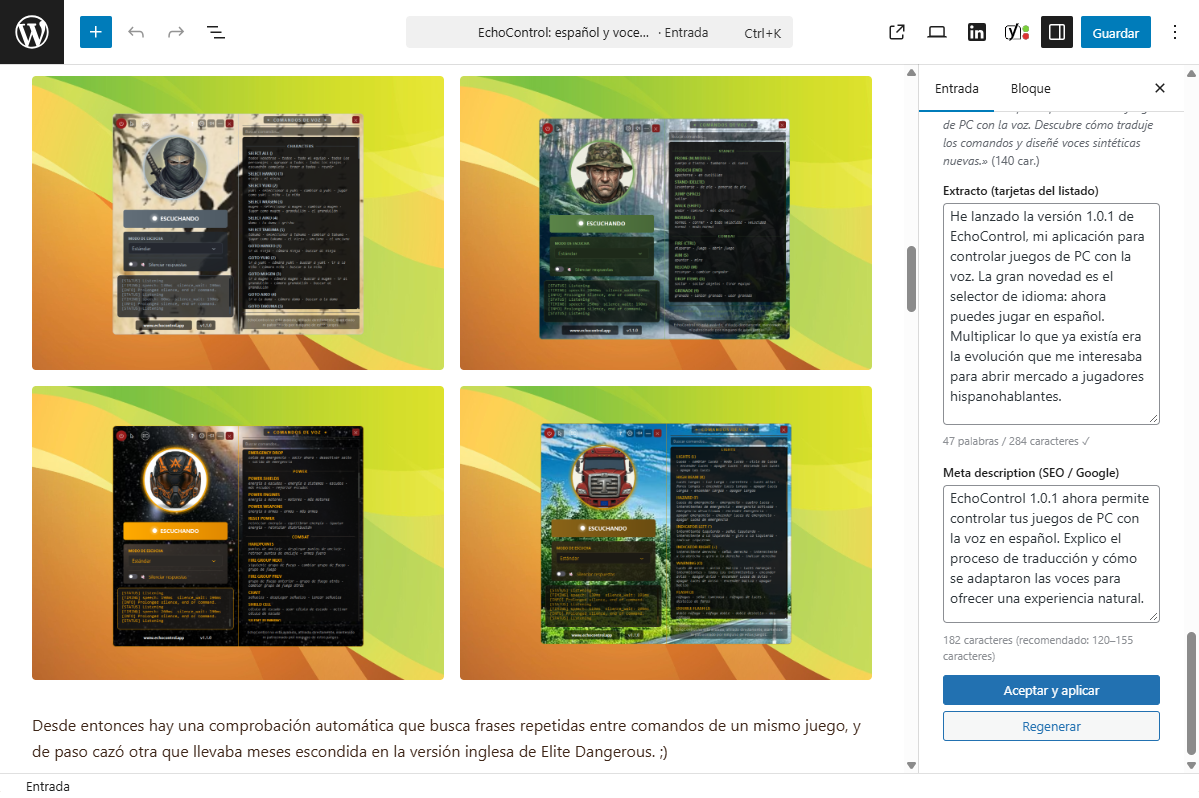This screenshot has height=798, width=1199.
Task: Toggle the settings sidebar panel
Action: tap(1057, 32)
